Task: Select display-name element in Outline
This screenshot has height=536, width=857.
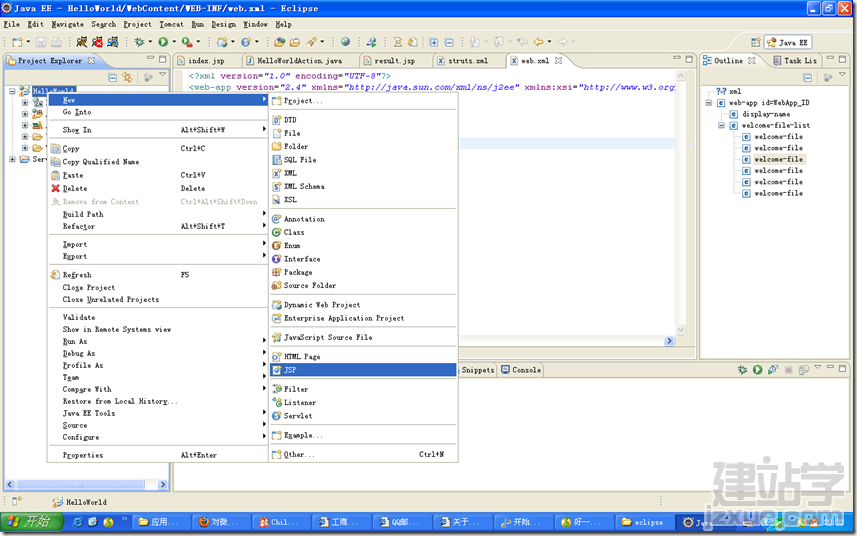Action: tap(766, 114)
